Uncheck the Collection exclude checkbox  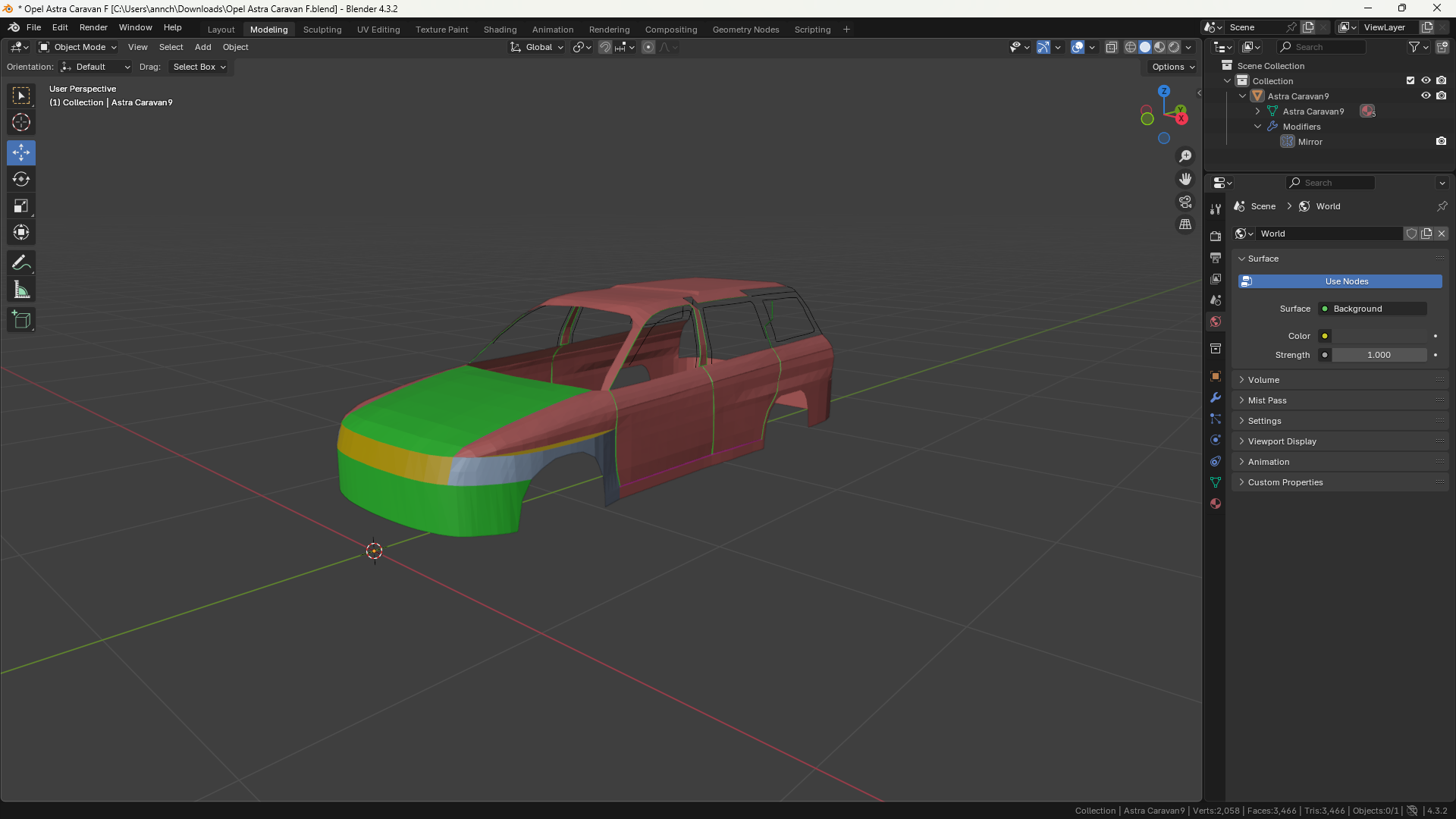(x=1410, y=81)
